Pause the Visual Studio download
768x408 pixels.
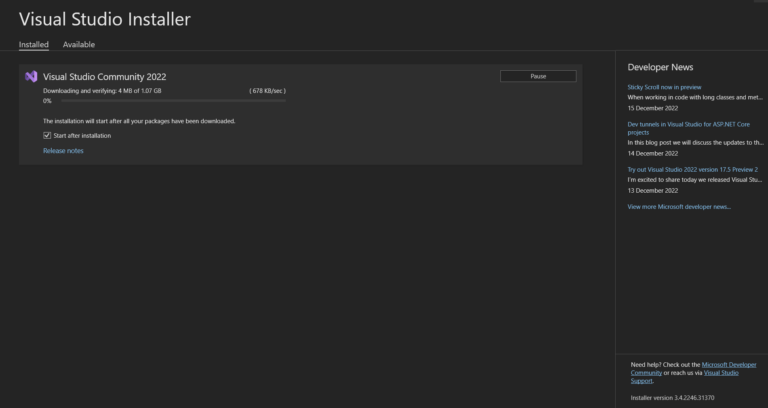pyautogui.click(x=538, y=76)
